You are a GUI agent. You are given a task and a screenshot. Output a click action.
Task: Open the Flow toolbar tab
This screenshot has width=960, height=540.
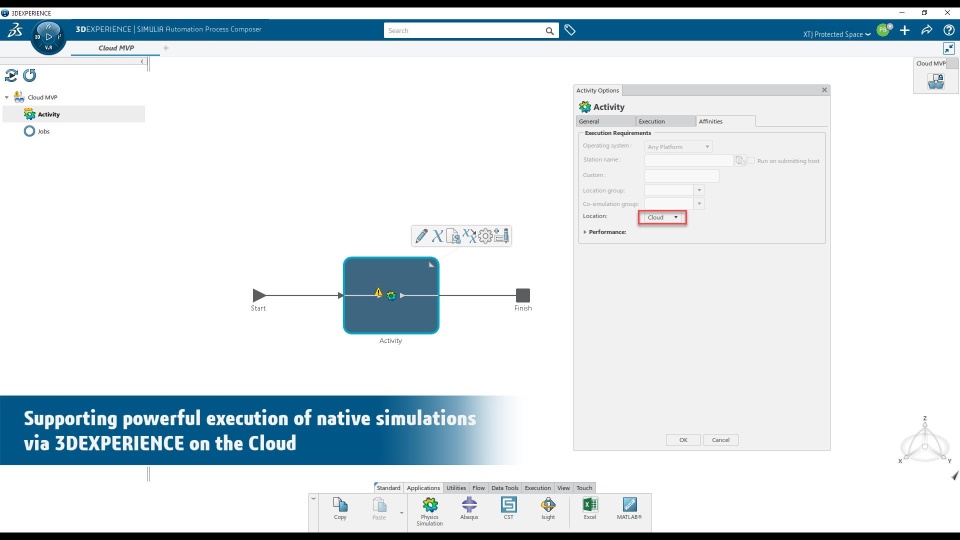(479, 488)
